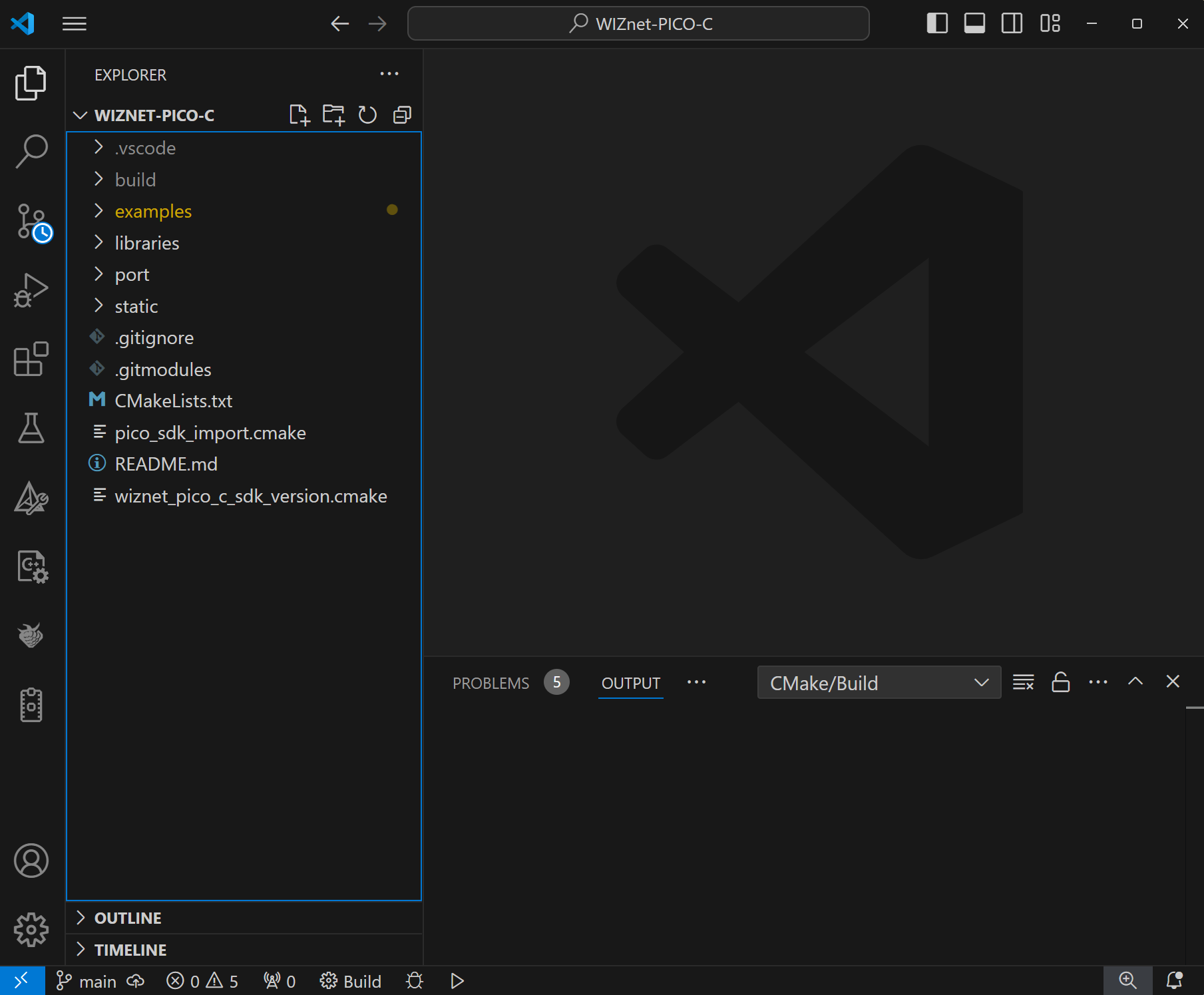Customize layout using the layout icon

[x=1050, y=24]
